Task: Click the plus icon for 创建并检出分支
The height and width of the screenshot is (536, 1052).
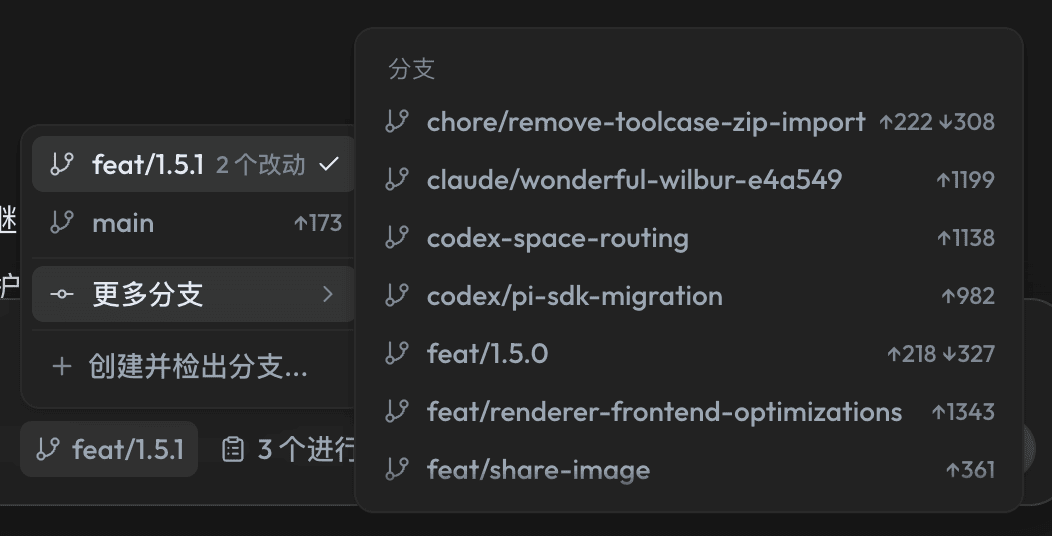Action: [62, 366]
